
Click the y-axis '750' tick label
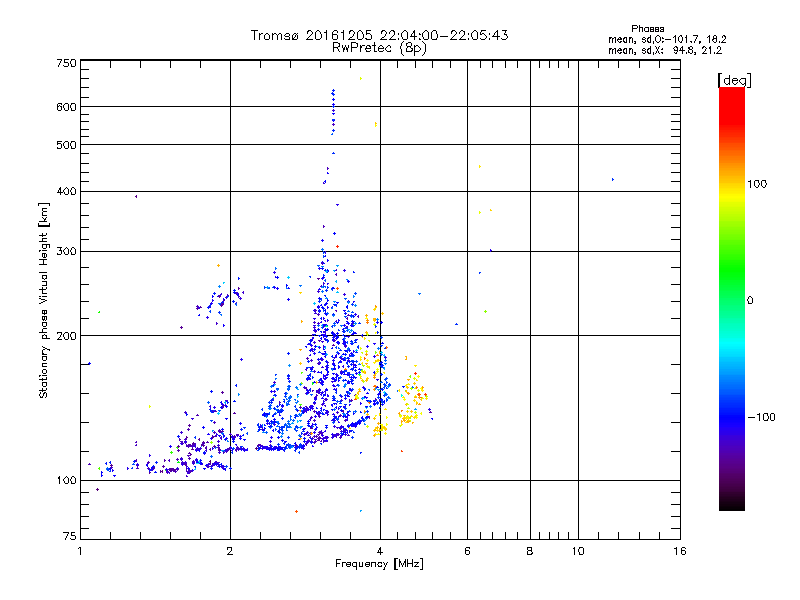66,63
